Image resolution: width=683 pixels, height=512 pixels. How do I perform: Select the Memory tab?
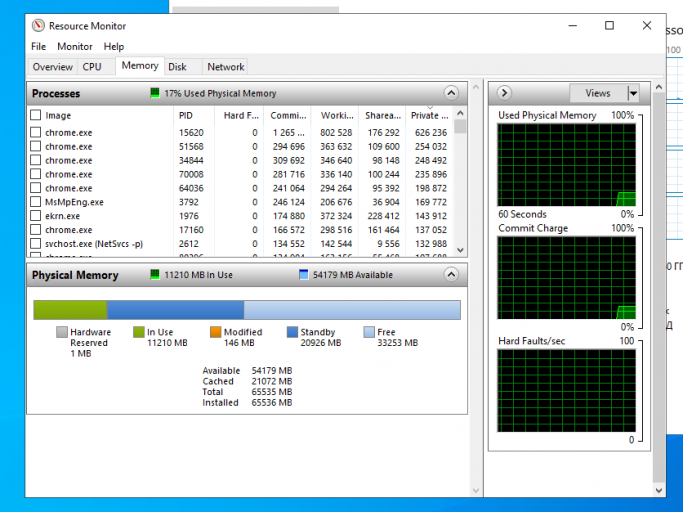[140, 66]
